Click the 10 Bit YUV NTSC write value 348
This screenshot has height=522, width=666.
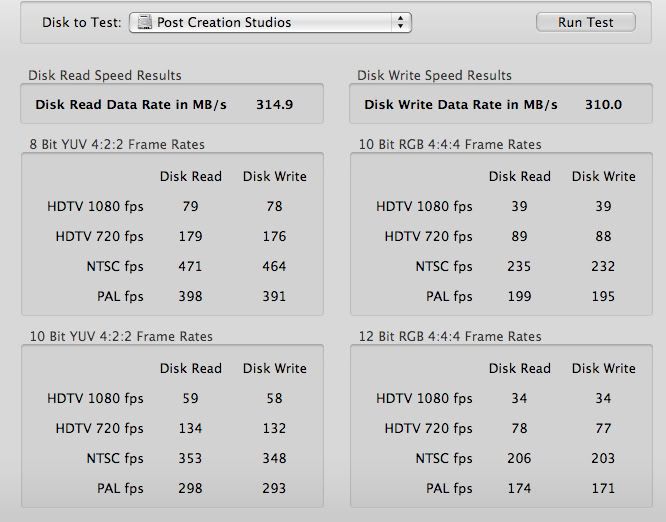273,459
